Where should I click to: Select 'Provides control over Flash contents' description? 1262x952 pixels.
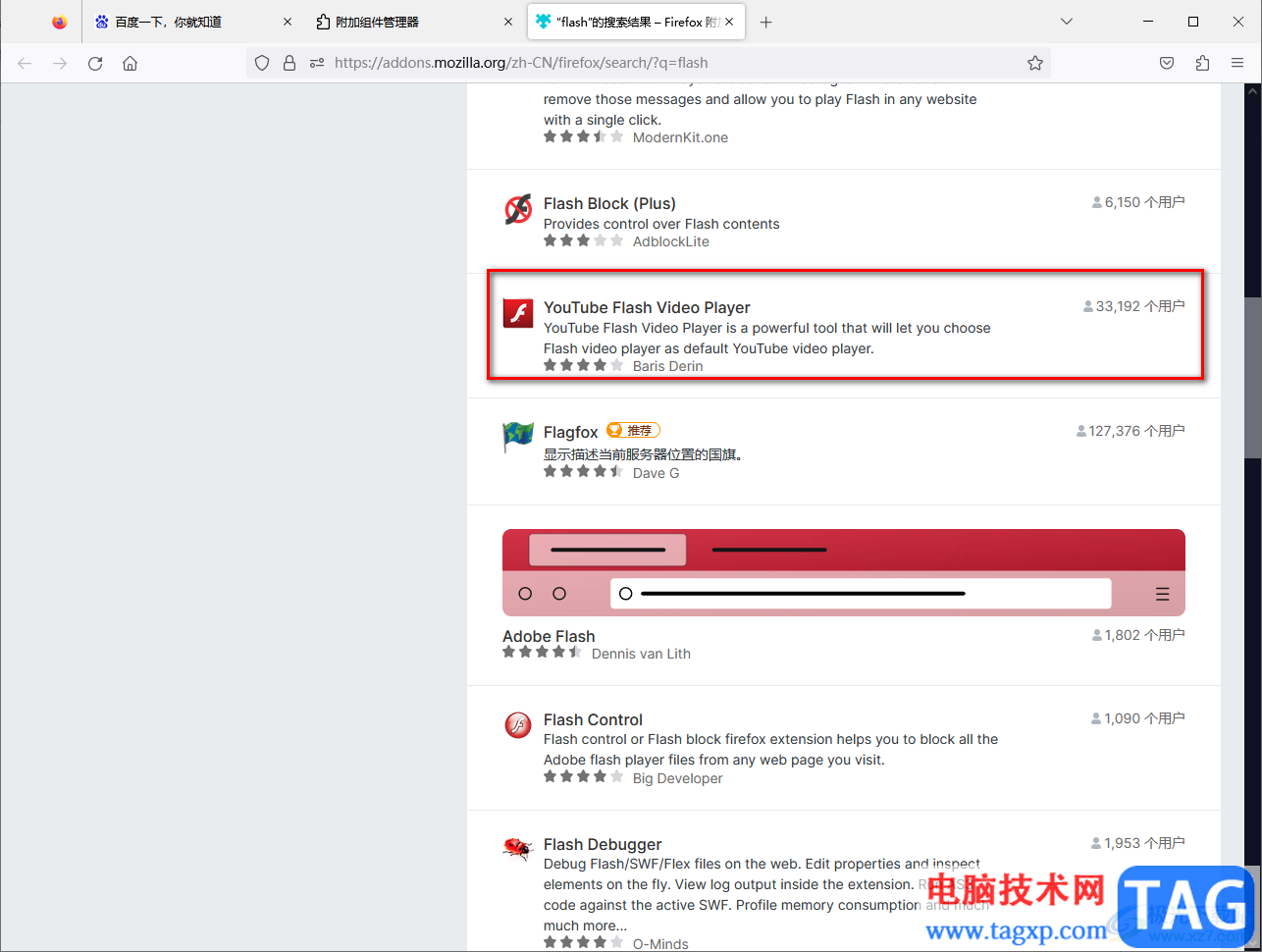661,224
